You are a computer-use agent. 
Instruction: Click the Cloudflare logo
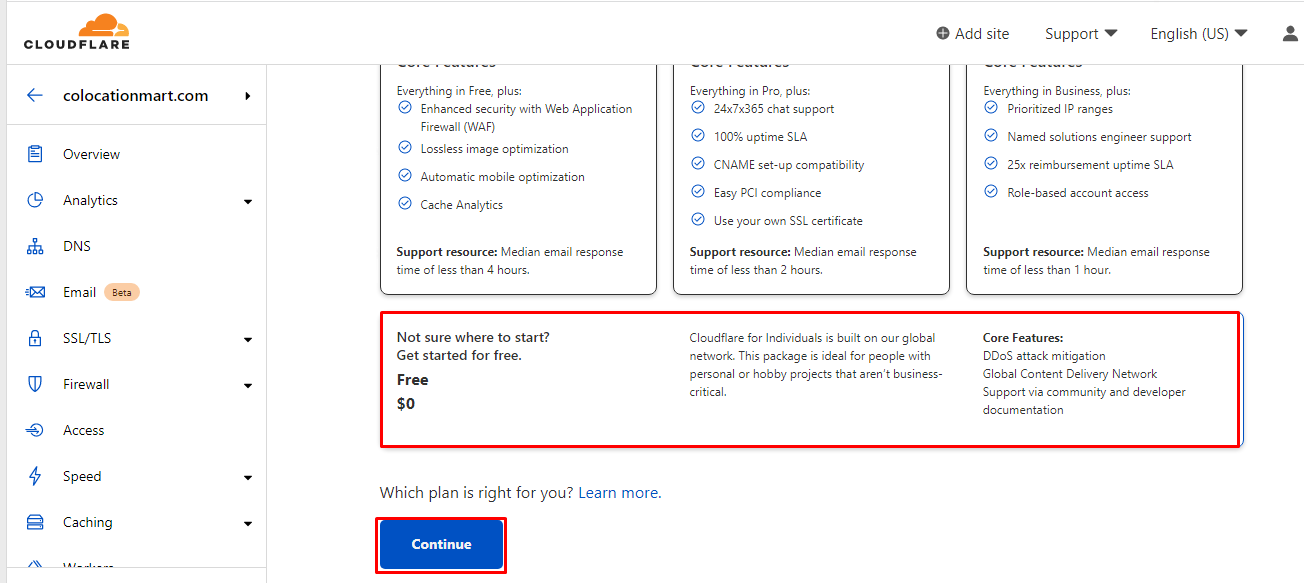point(77,32)
